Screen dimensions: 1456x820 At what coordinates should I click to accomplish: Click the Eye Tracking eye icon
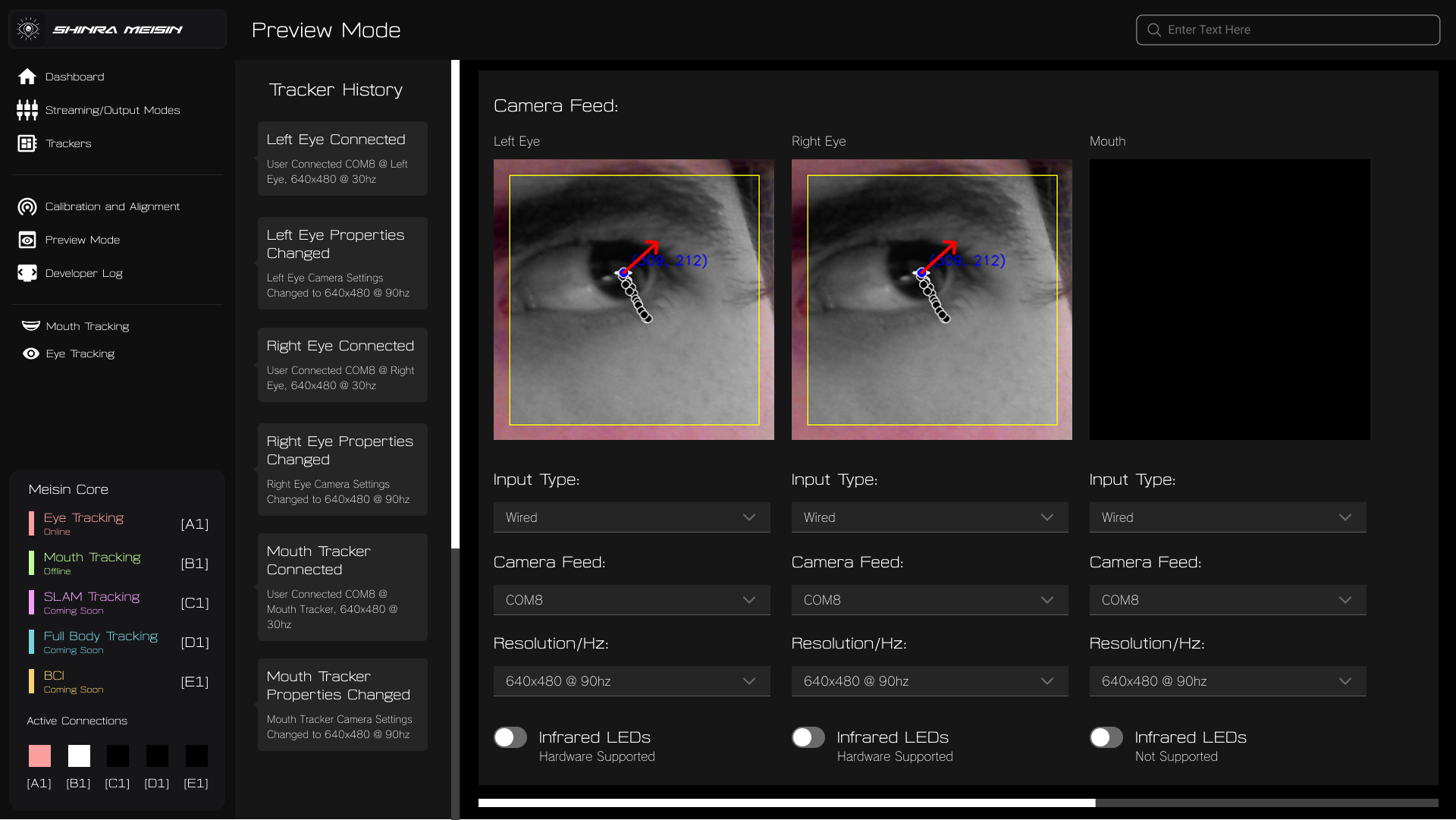pos(31,353)
